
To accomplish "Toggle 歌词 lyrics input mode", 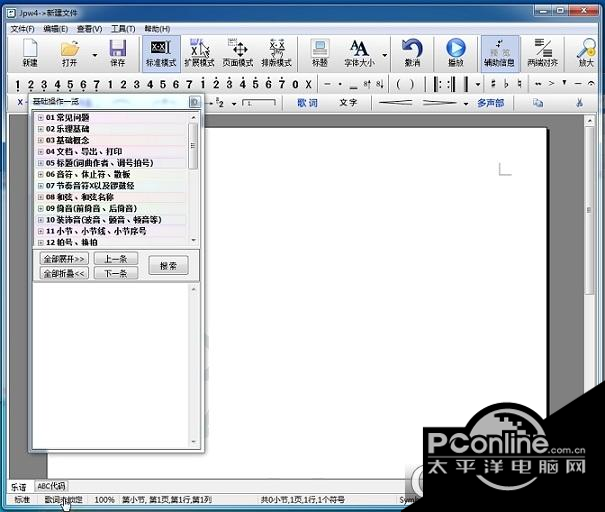I will [x=308, y=103].
